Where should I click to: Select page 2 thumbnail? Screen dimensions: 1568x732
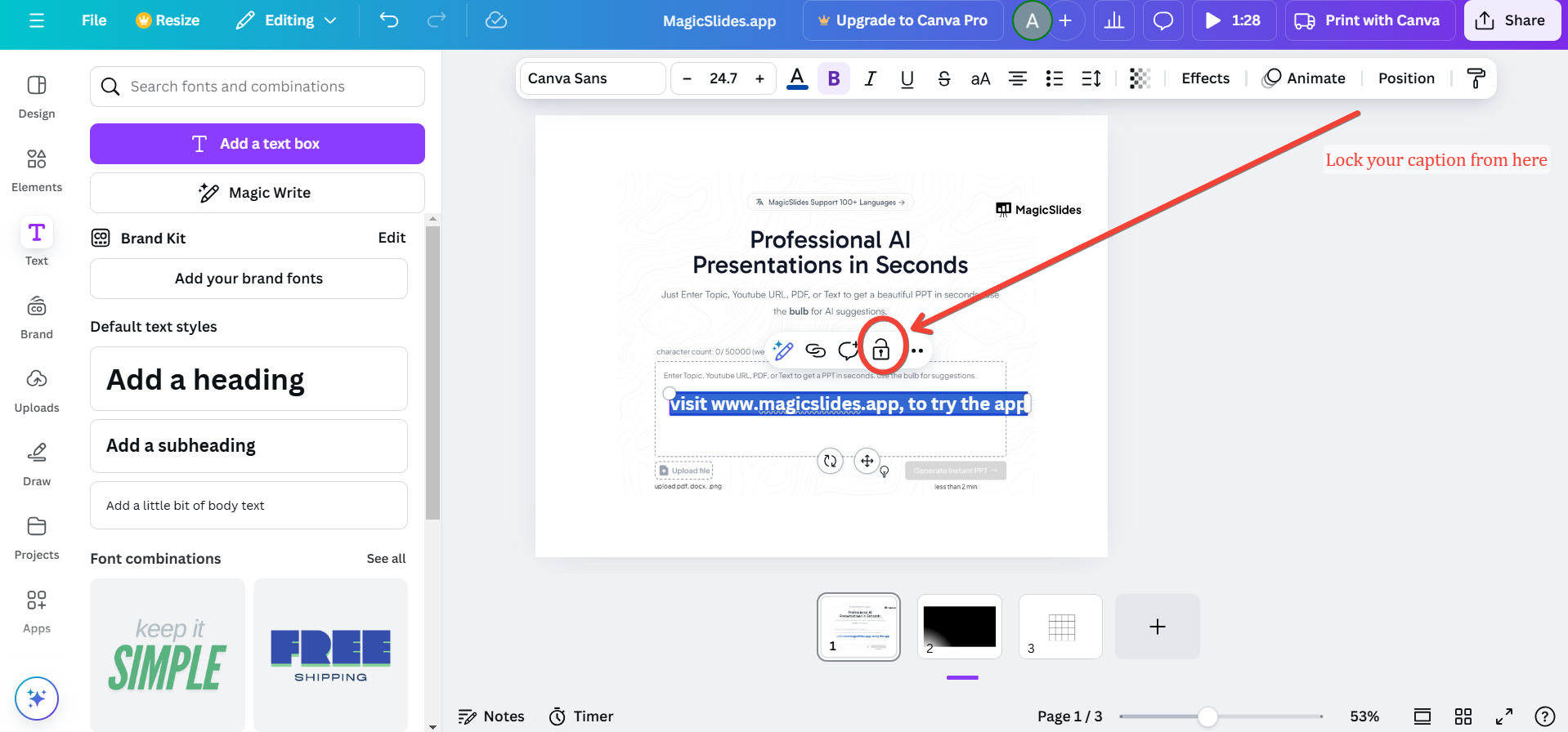(x=960, y=627)
